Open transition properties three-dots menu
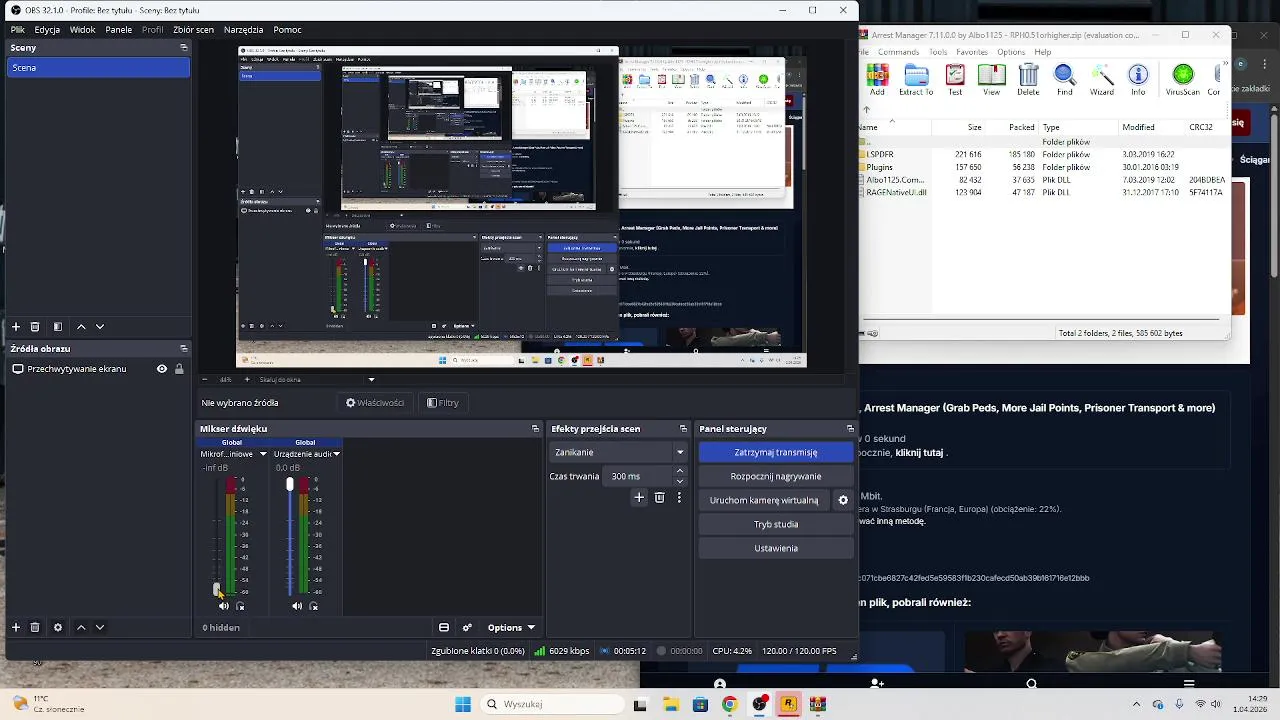1280x720 pixels. pos(679,498)
